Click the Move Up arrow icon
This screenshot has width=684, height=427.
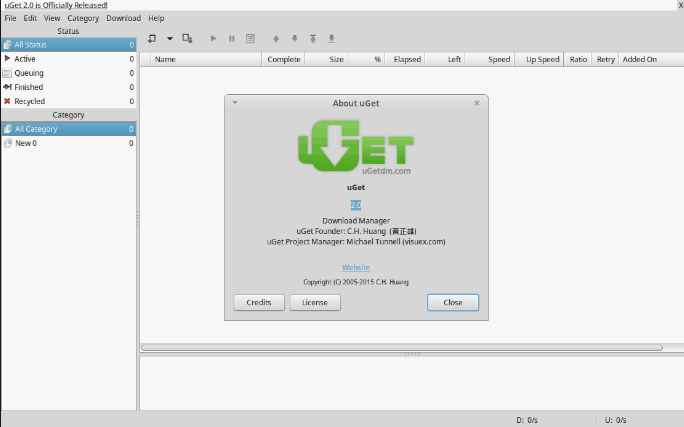point(276,39)
